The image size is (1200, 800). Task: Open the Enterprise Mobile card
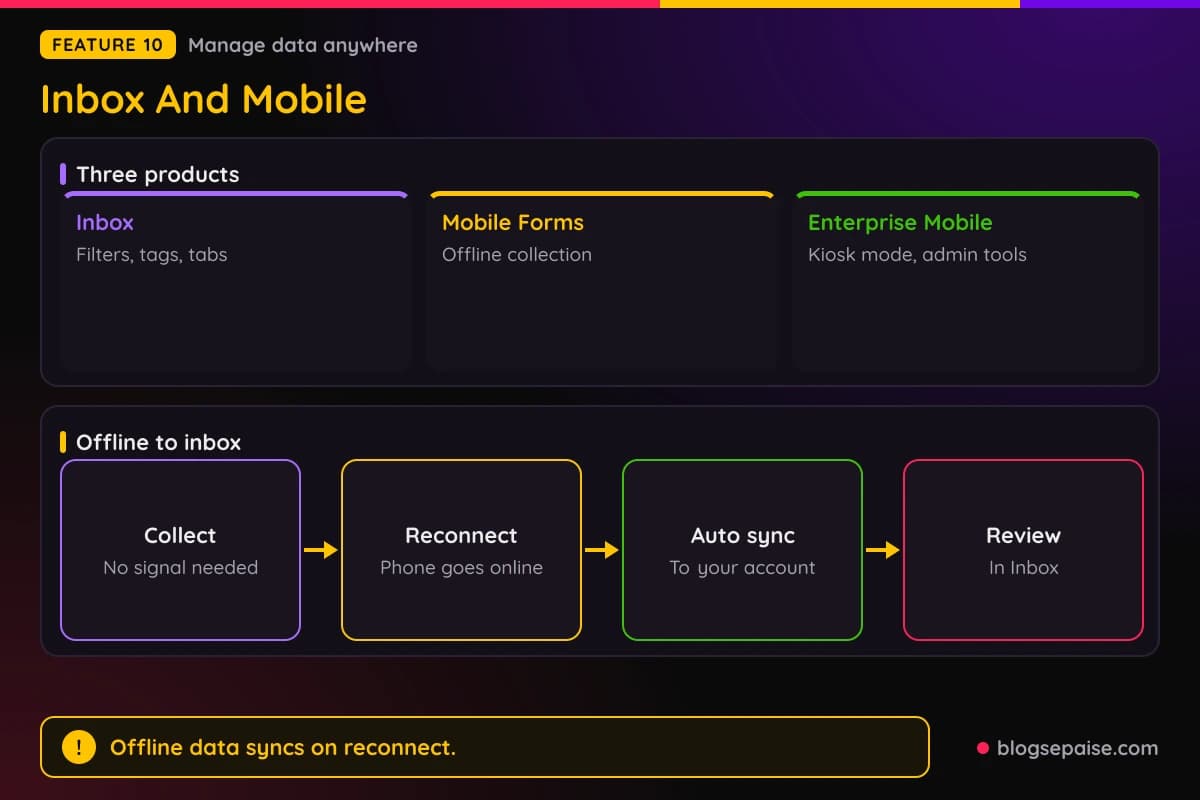(968, 281)
